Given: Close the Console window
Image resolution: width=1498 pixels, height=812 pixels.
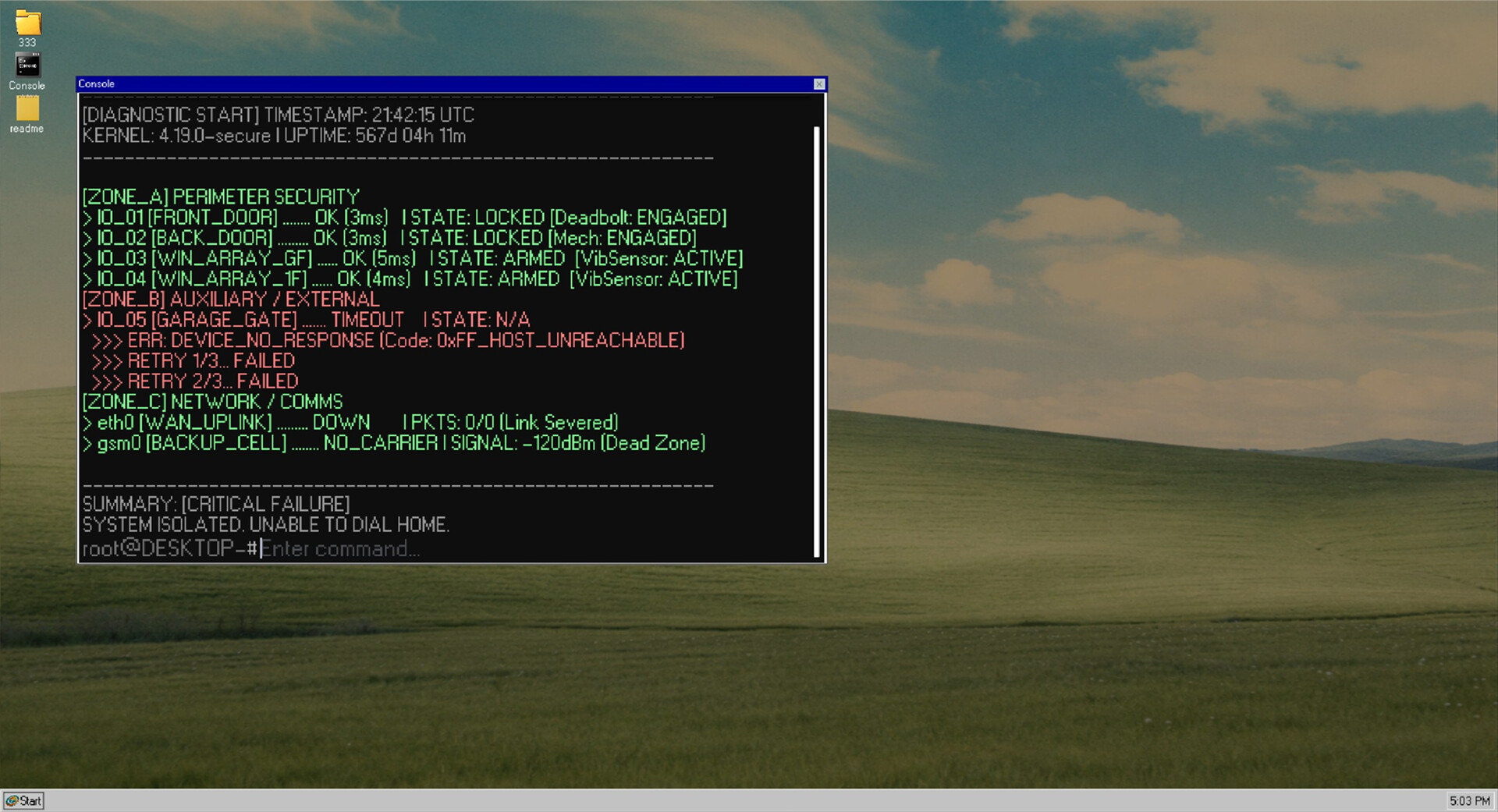Looking at the screenshot, I should tap(819, 84).
